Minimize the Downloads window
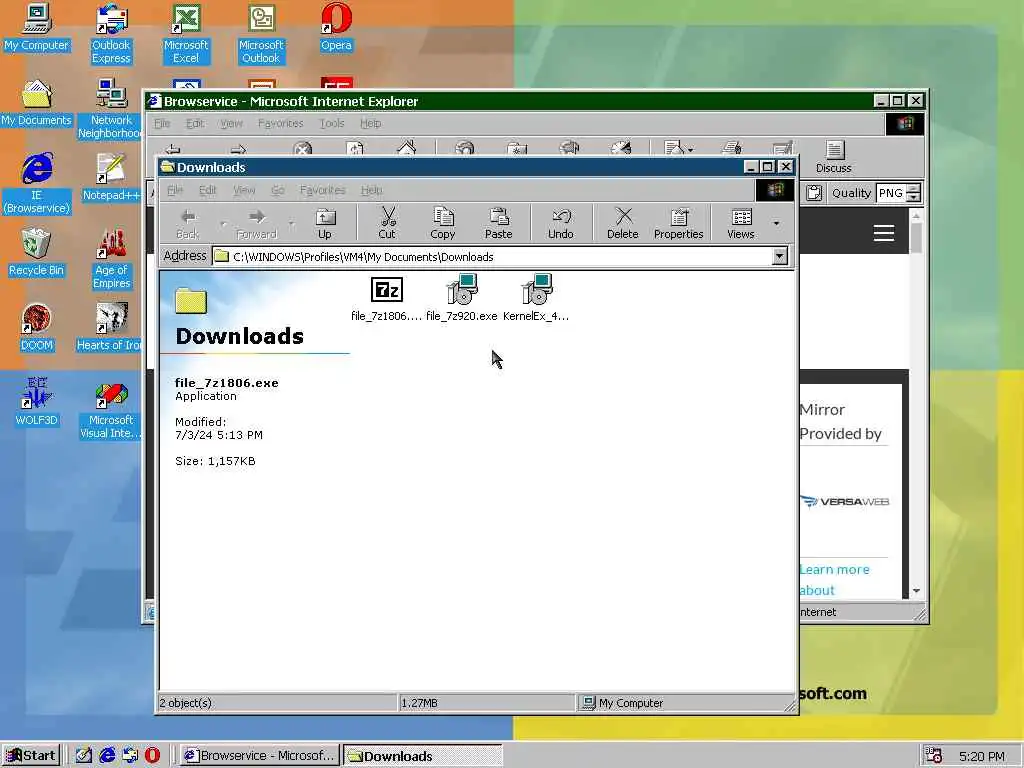 point(751,167)
